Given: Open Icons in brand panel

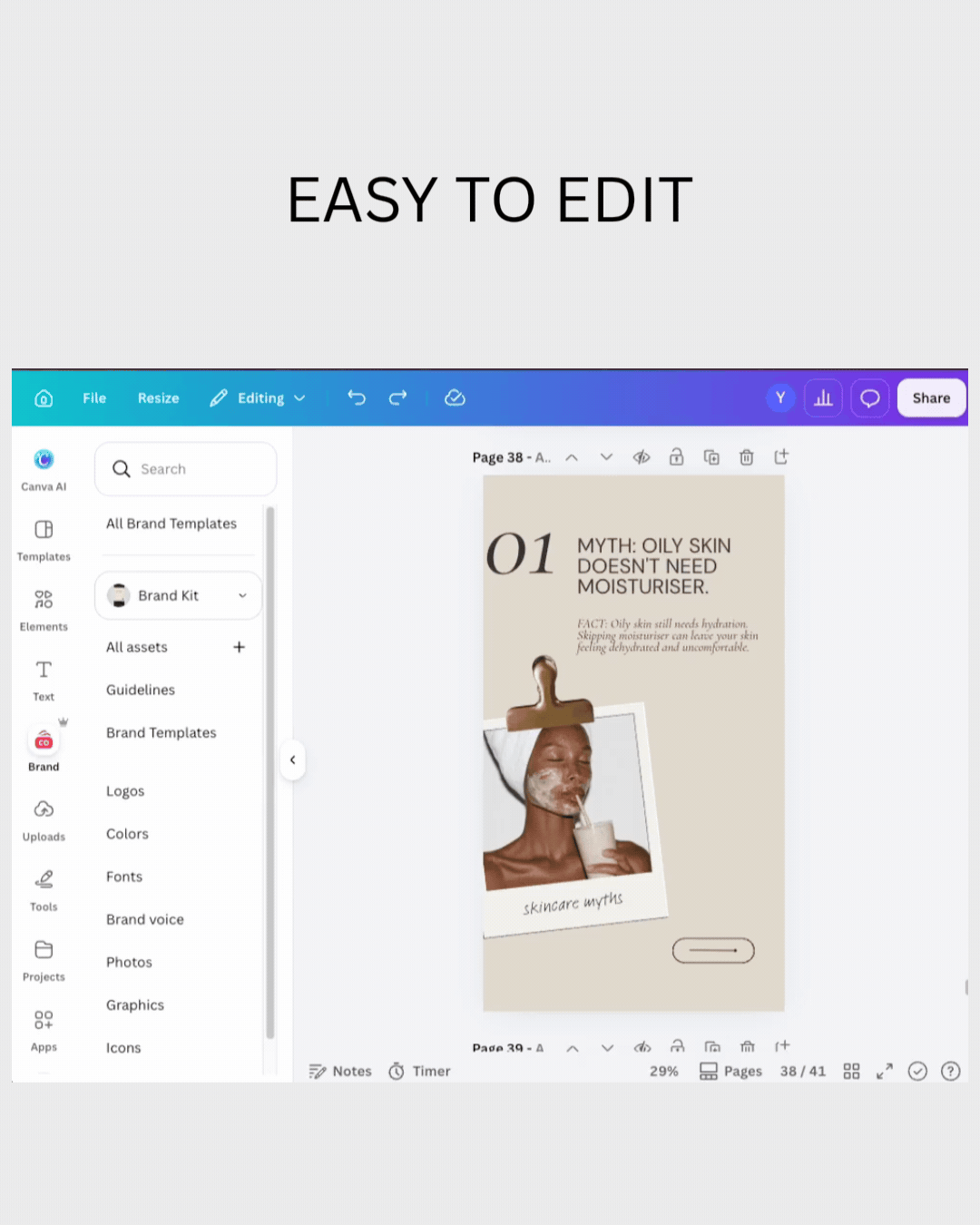Looking at the screenshot, I should (123, 1048).
